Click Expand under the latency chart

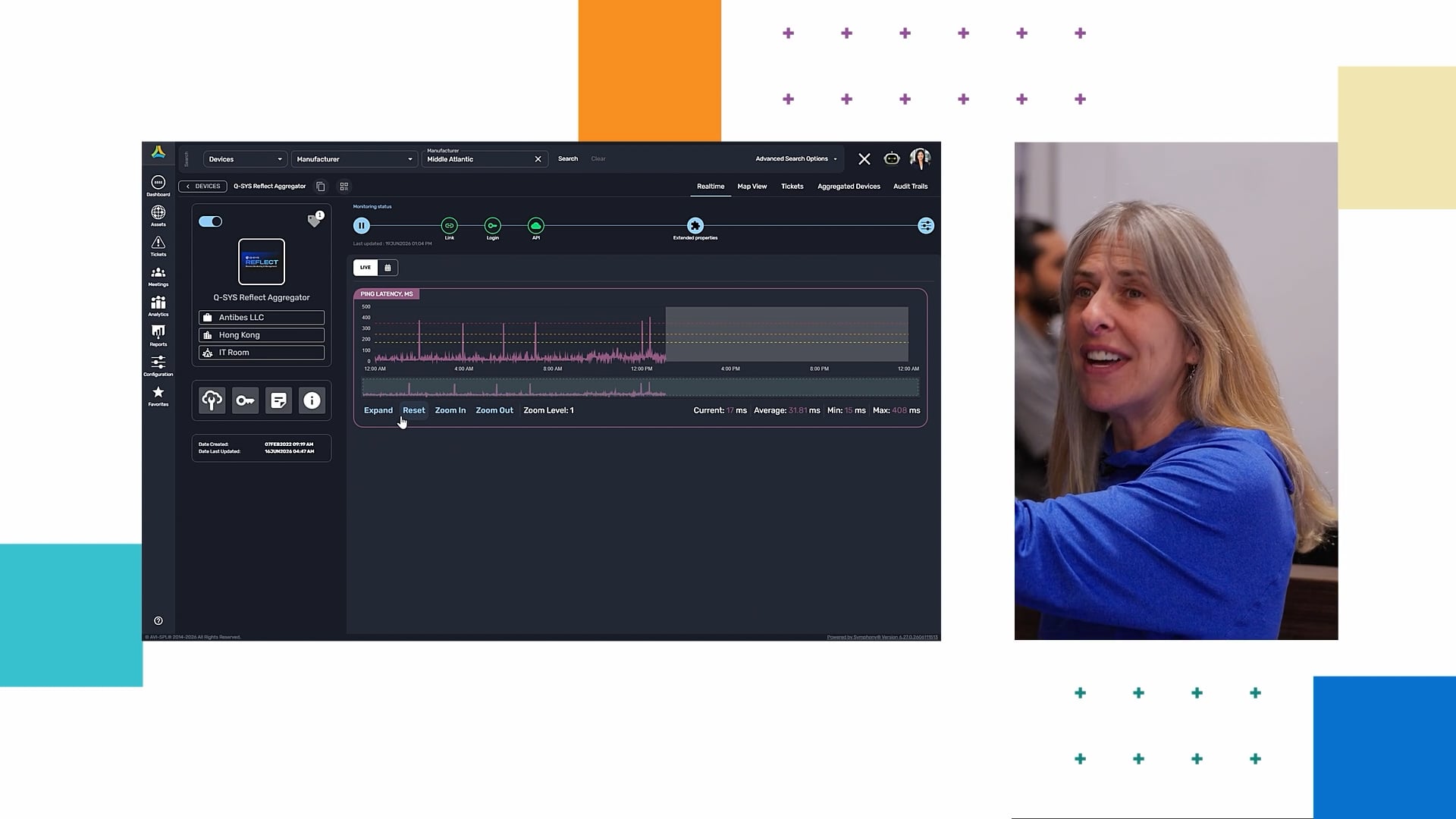click(378, 410)
